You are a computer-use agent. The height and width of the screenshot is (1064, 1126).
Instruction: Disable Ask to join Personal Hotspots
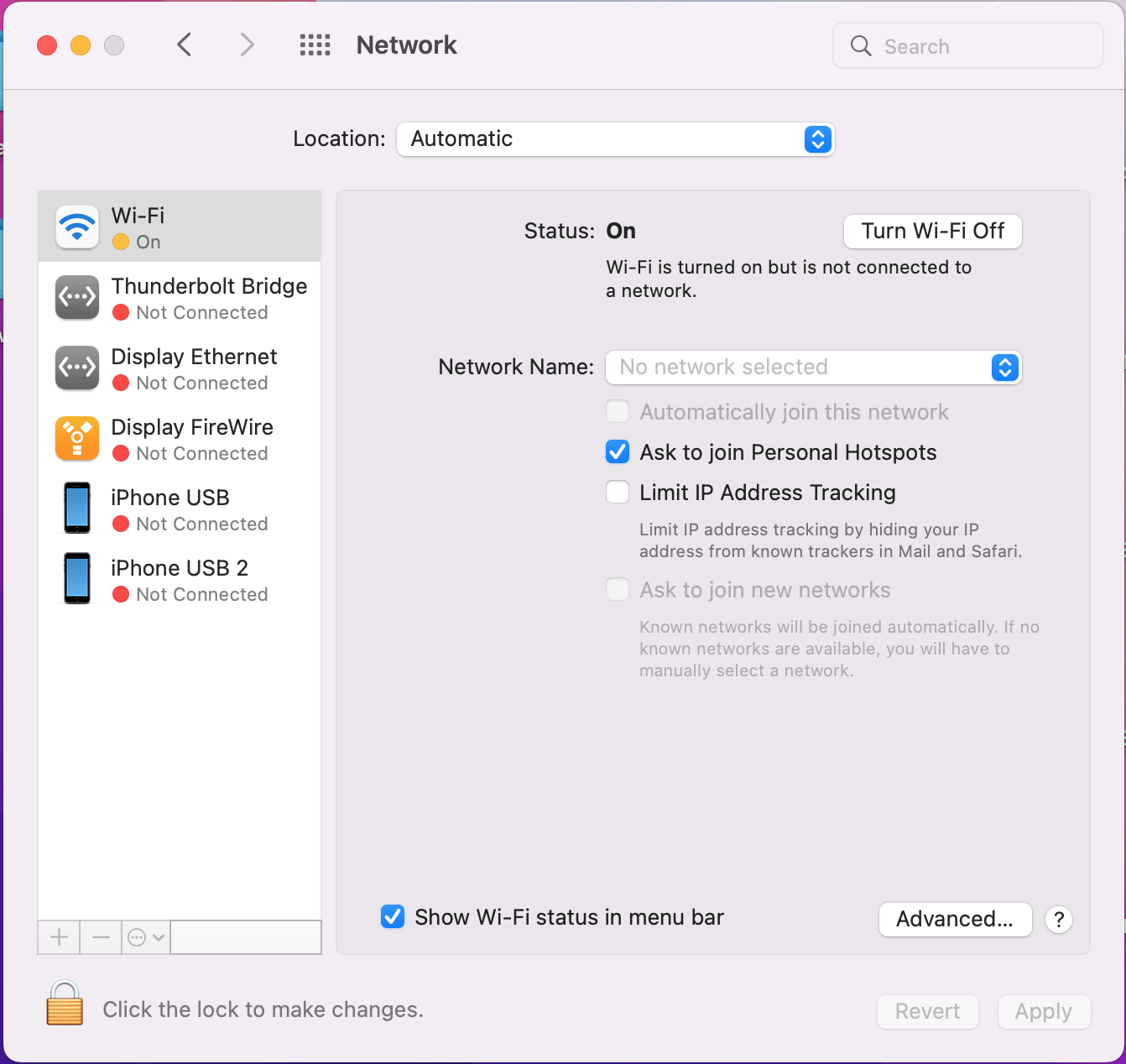click(617, 451)
